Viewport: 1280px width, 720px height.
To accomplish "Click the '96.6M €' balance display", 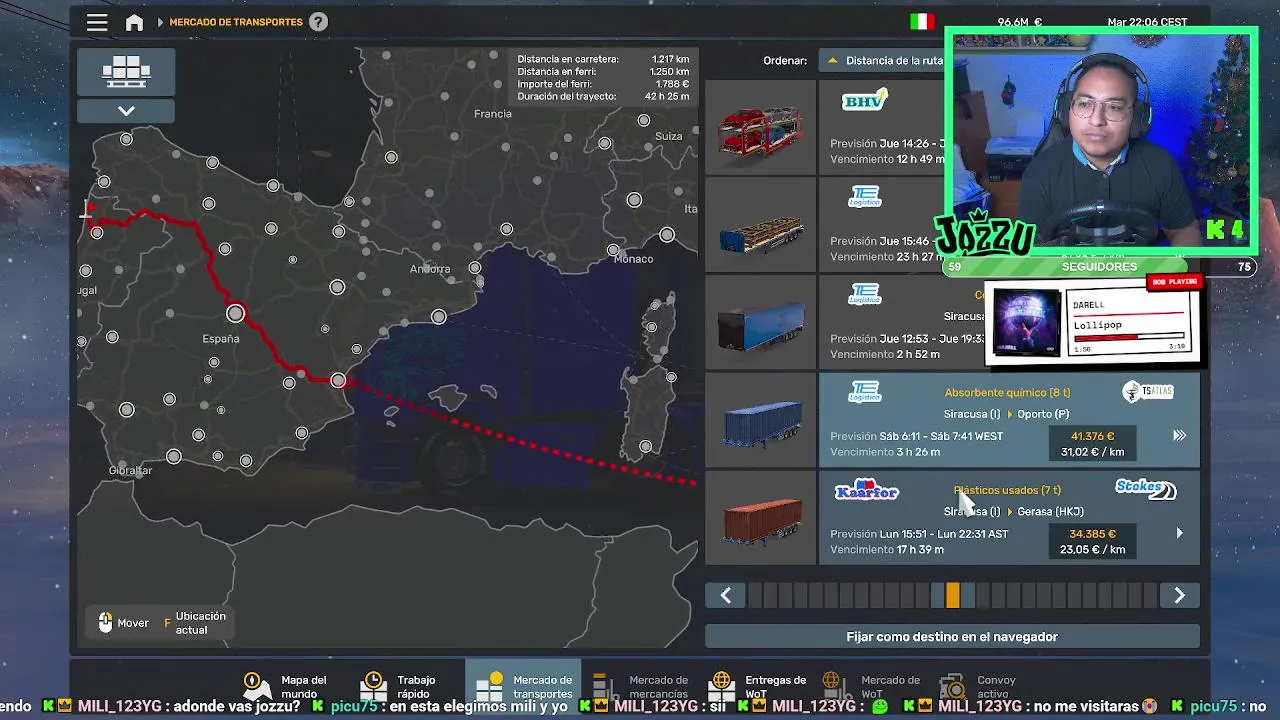I will pyautogui.click(x=1019, y=22).
